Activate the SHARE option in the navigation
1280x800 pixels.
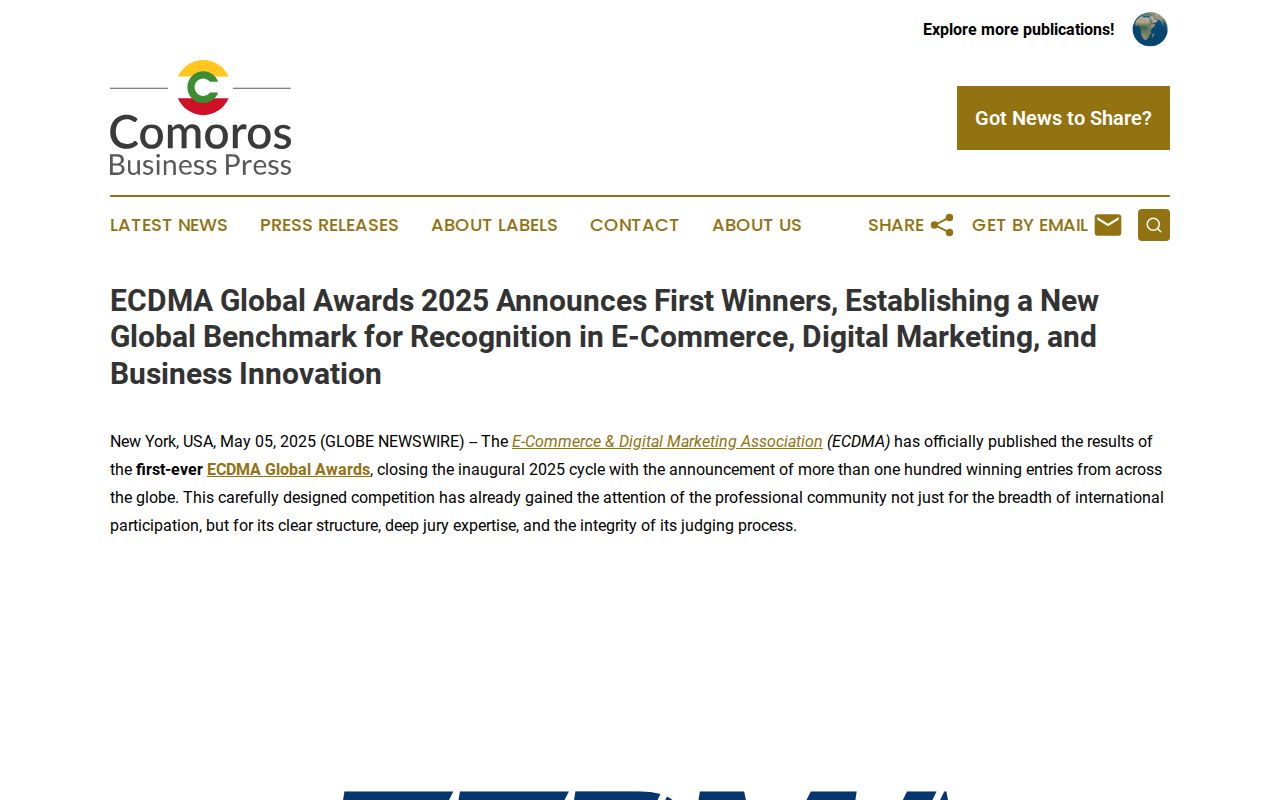point(897,225)
